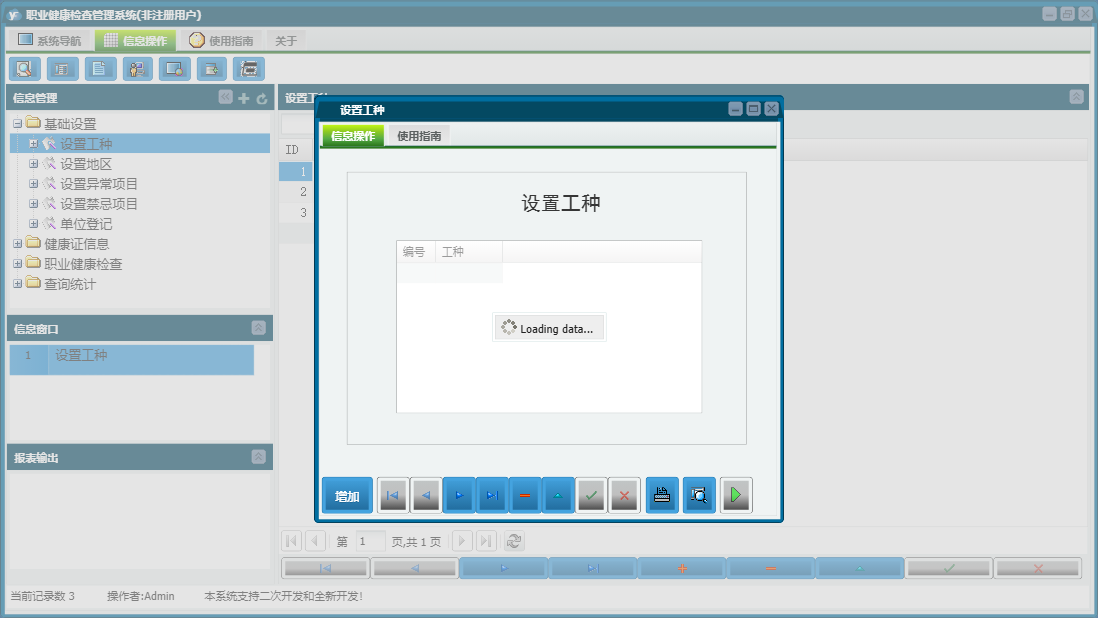Click the page number input field
Image resolution: width=1098 pixels, height=618 pixels.
[x=370, y=541]
